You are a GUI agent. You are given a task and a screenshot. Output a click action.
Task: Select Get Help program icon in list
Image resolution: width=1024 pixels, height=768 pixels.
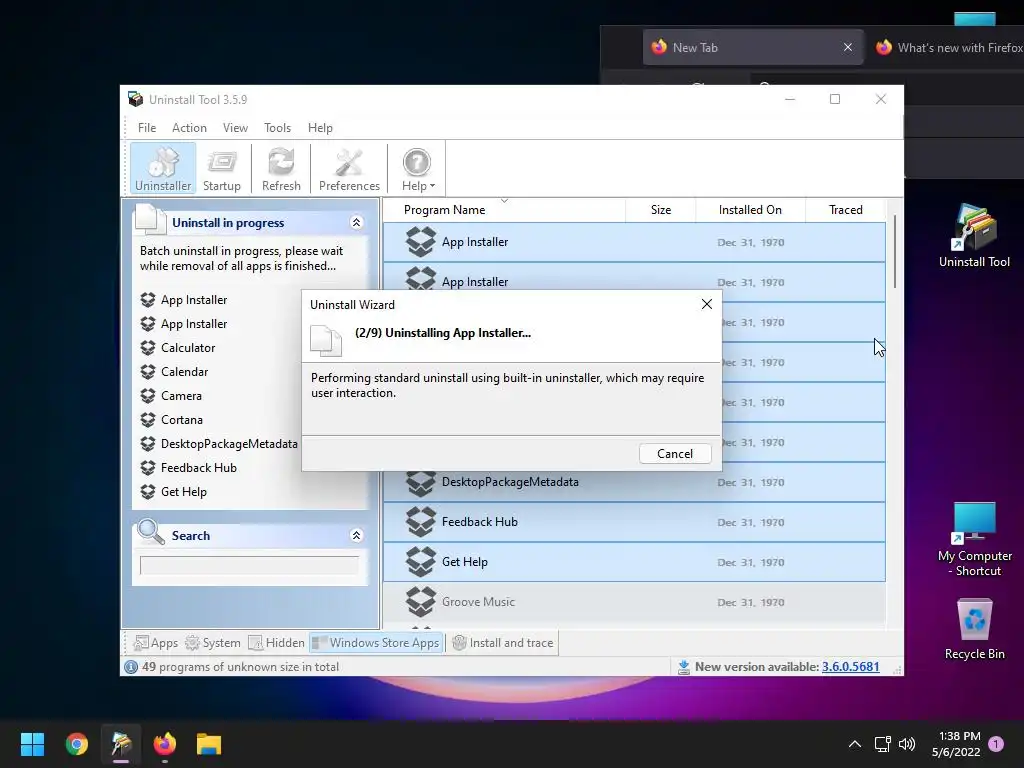(420, 562)
